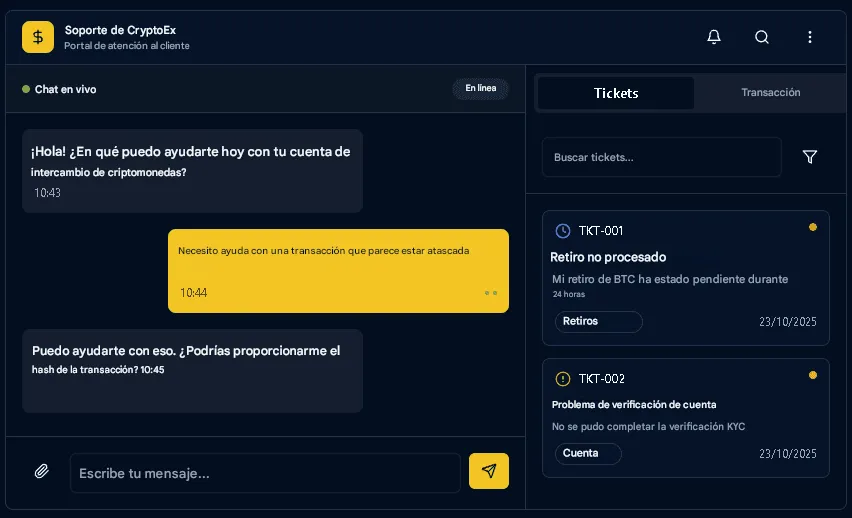The image size is (852, 518).
Task: Click the 10:44 message timestamp
Action: coord(193,293)
